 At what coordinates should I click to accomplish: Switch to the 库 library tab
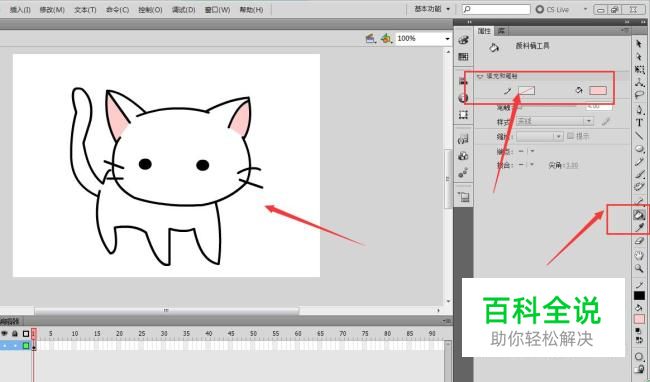coord(501,31)
